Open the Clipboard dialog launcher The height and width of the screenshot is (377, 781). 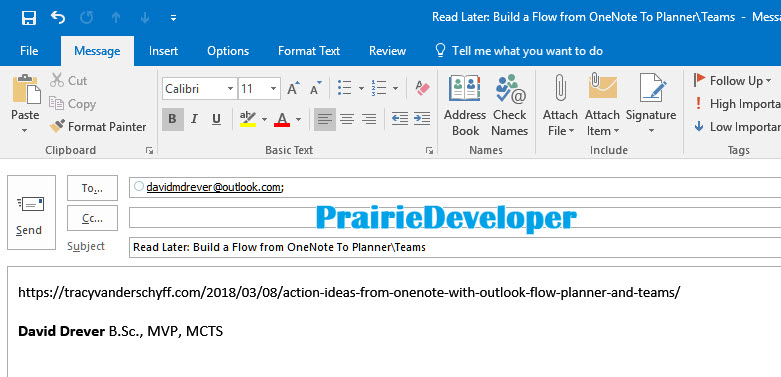click(149, 150)
